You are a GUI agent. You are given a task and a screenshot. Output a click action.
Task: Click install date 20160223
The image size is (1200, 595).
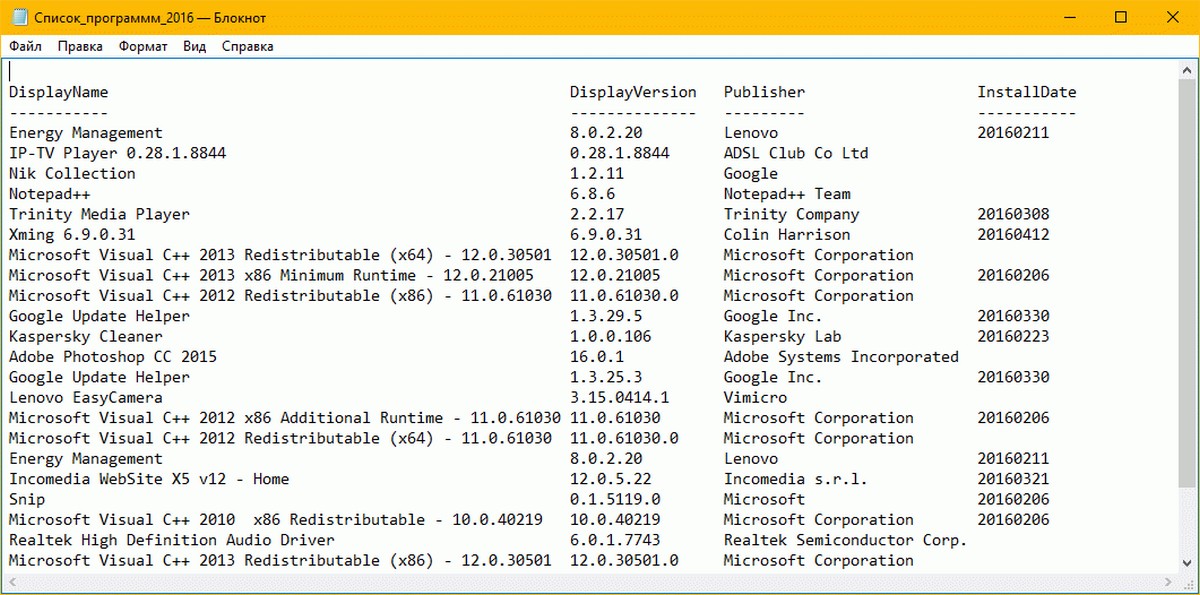tap(1014, 336)
